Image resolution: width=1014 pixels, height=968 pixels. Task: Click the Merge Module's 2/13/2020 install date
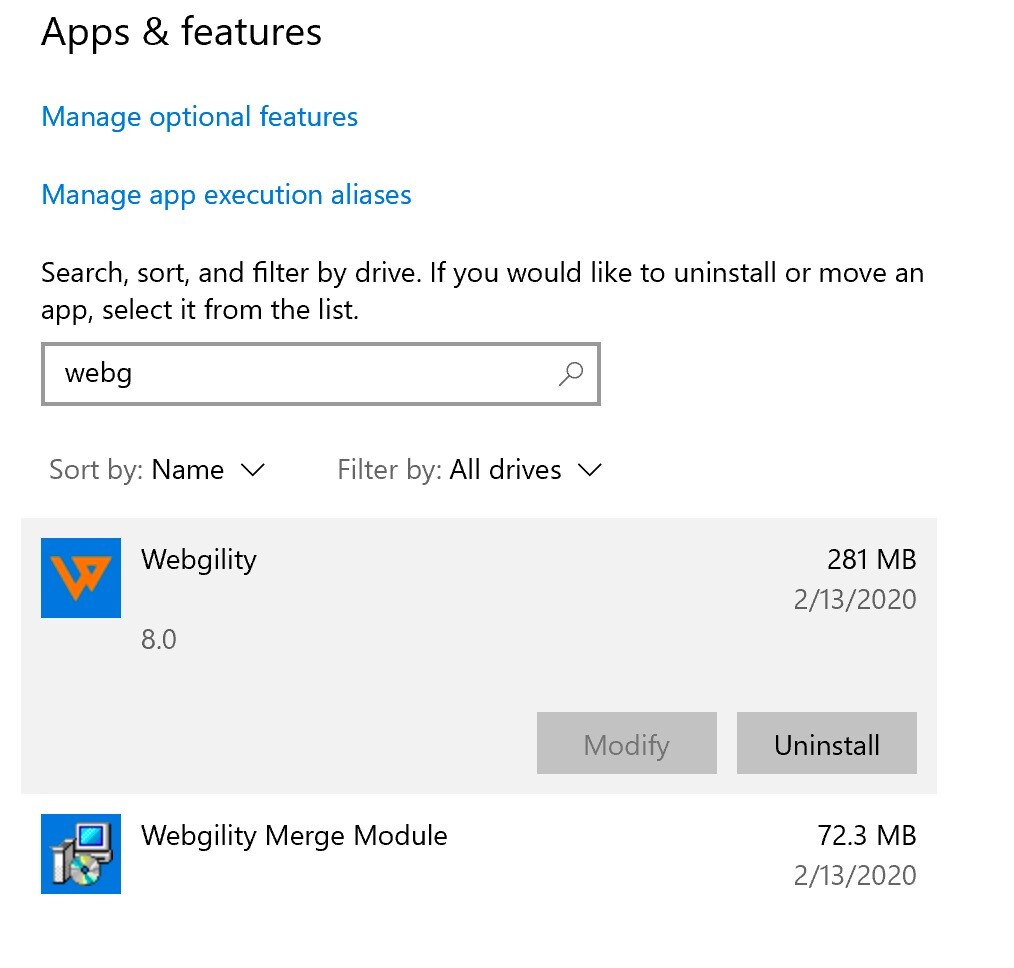(x=855, y=876)
